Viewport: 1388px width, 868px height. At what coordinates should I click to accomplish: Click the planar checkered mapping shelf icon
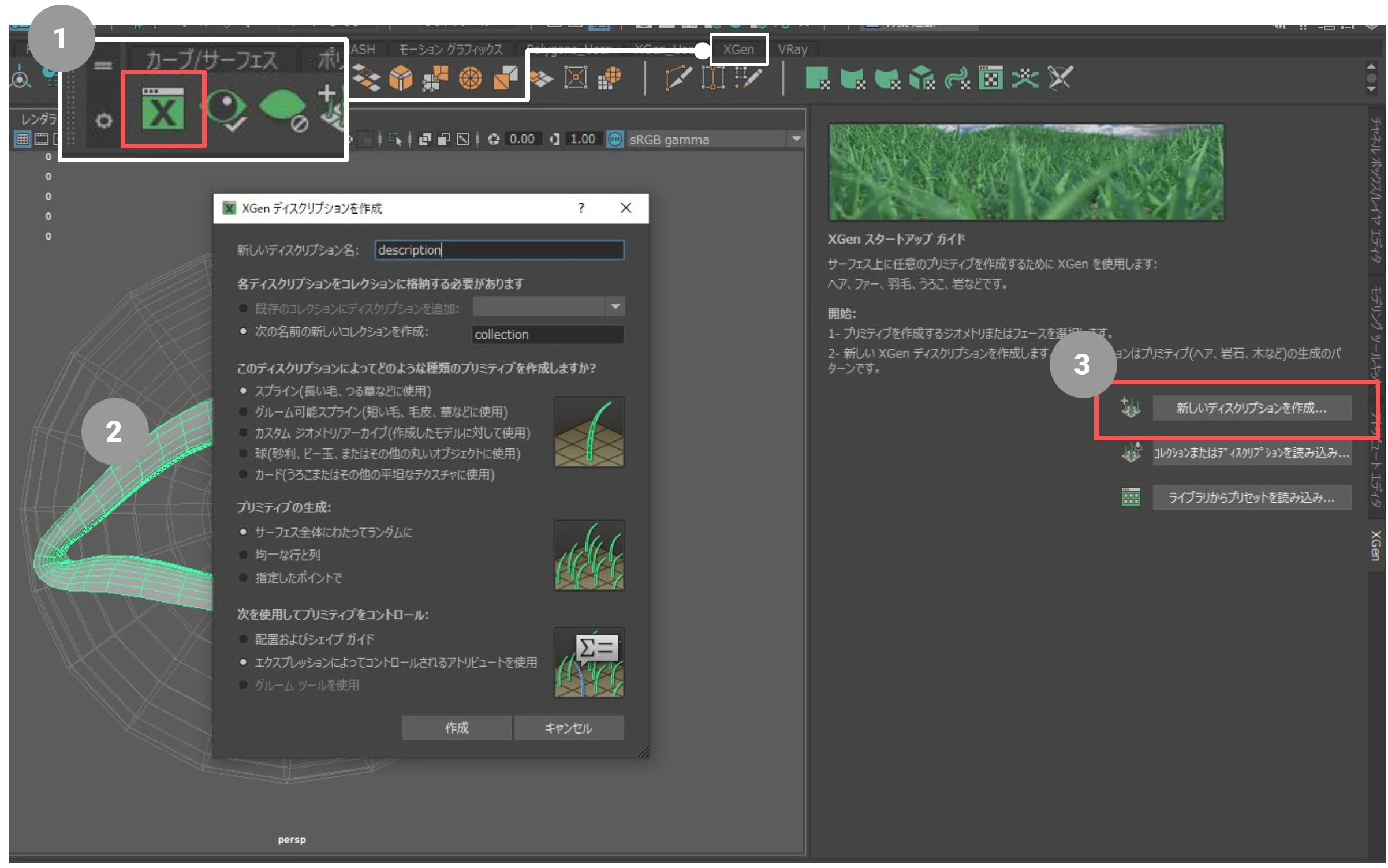[366, 77]
